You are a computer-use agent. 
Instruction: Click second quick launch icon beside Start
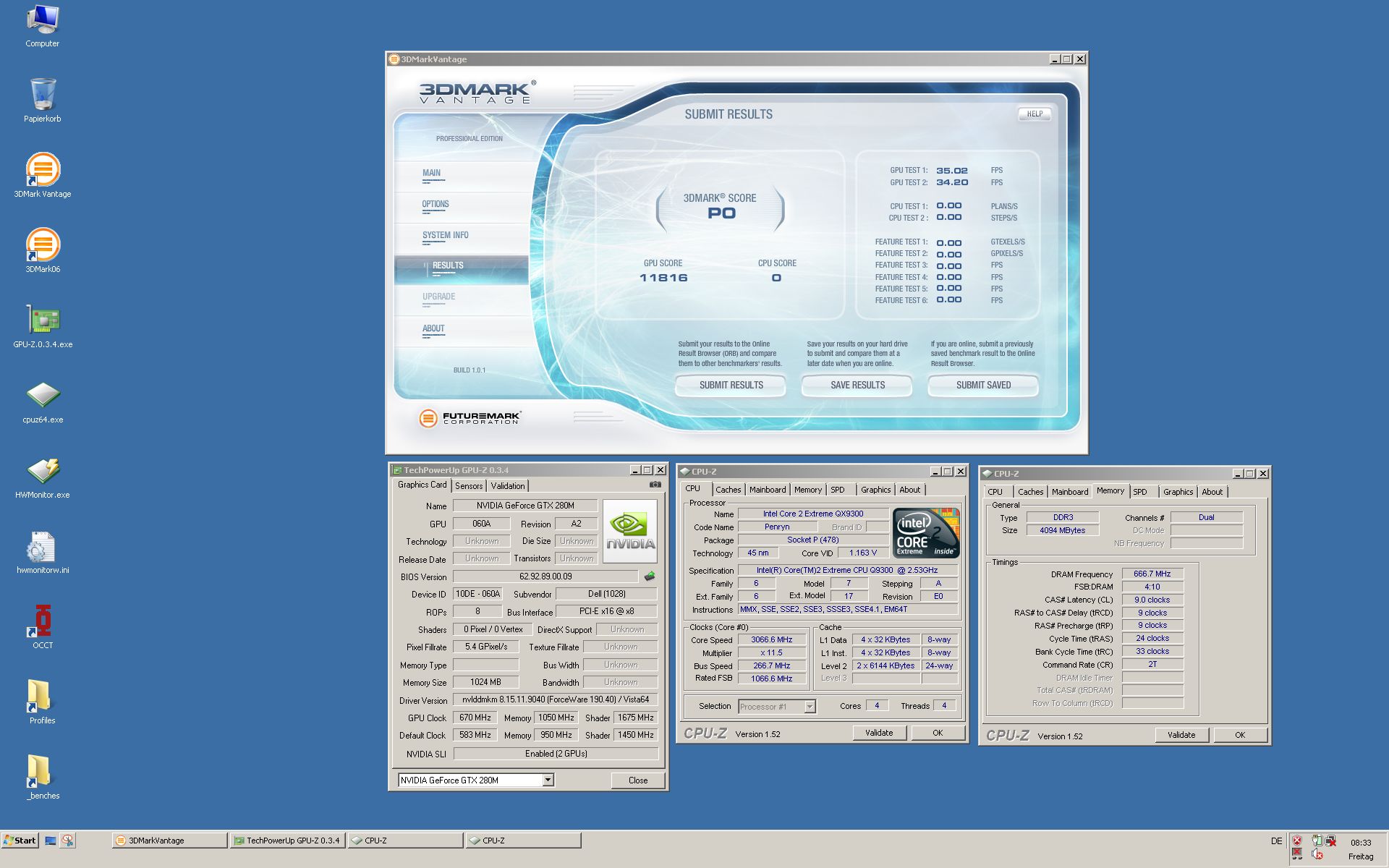point(67,841)
